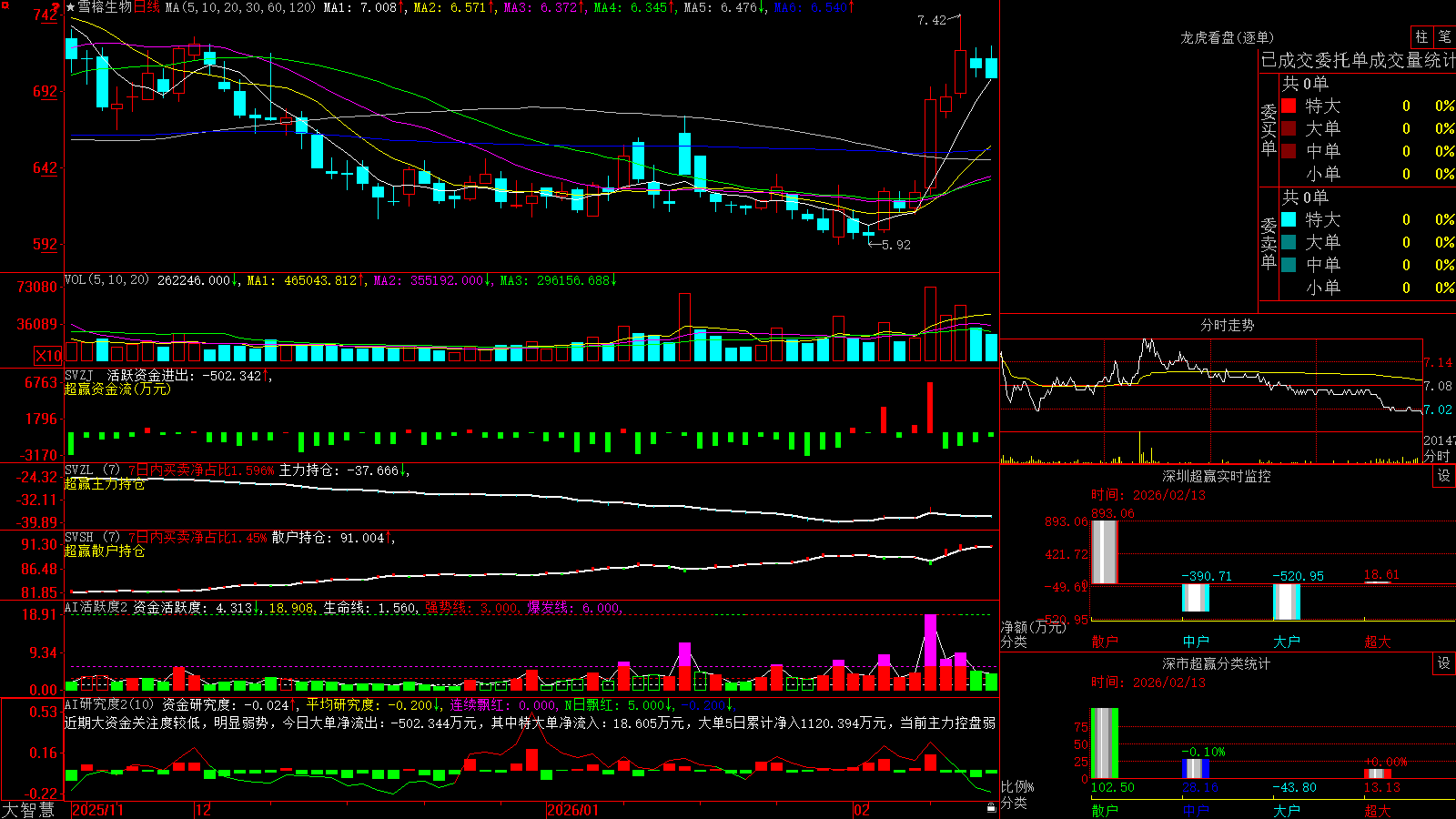Screen dimensions: 1456x819
Task: Click the 龙虎看盘(逐单) panel title
Action: point(1227,37)
